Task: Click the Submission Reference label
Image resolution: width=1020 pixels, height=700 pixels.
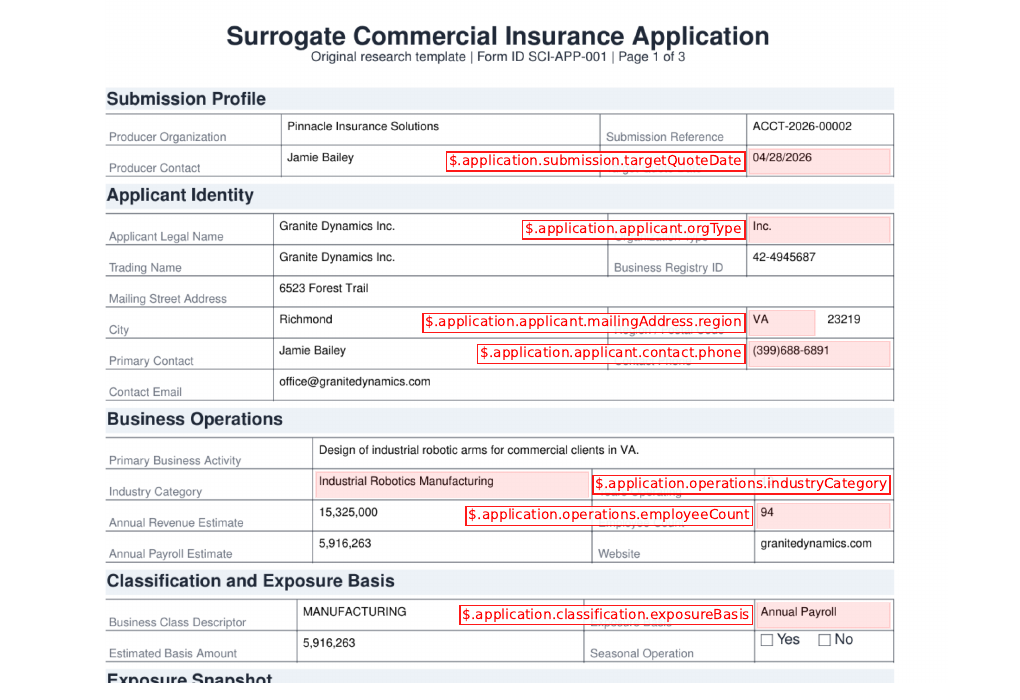Action: pos(664,137)
